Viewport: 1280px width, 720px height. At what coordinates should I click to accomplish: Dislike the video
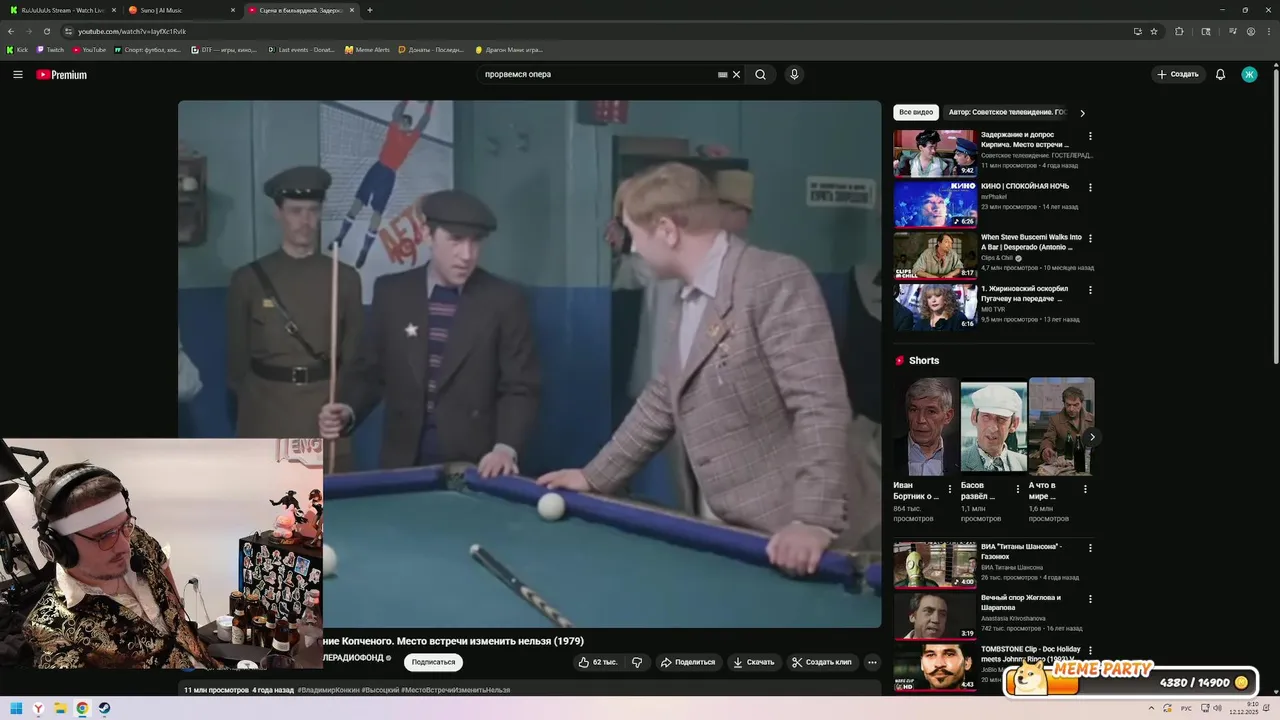pos(637,662)
